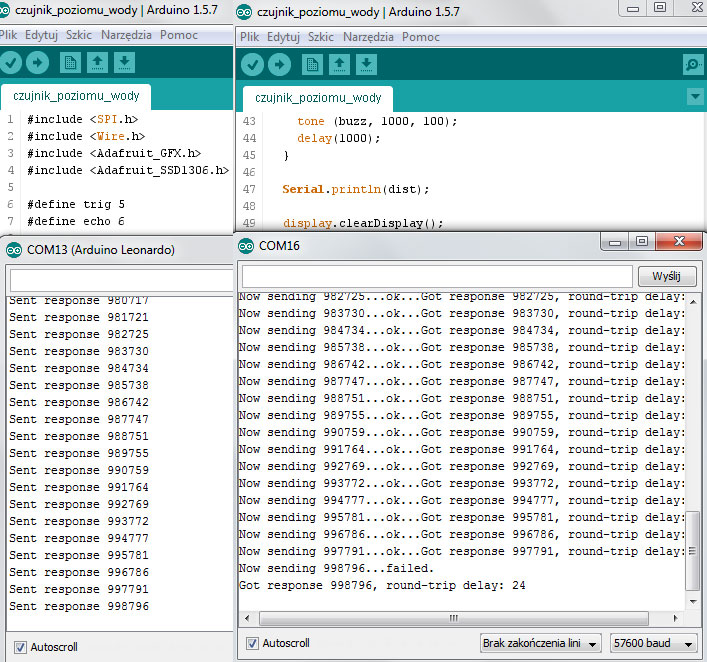Open 'Brak zakończenia linii' line ending dropdown
The image size is (707, 662).
point(540,643)
